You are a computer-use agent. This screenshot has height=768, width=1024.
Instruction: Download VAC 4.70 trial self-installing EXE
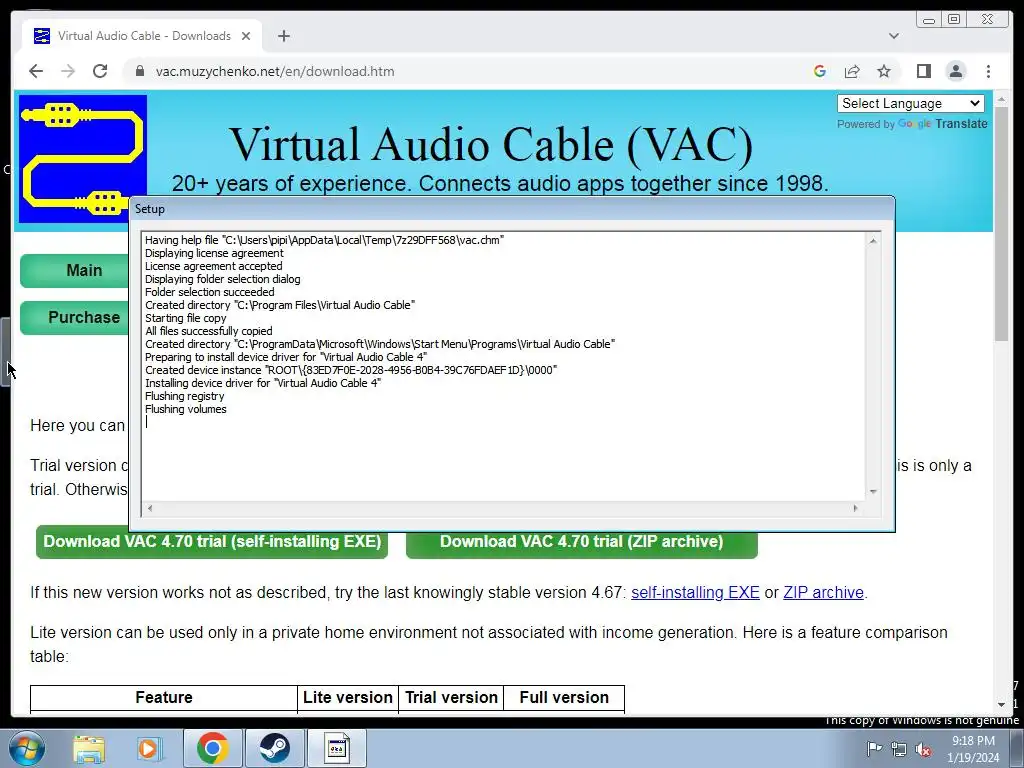tap(212, 542)
